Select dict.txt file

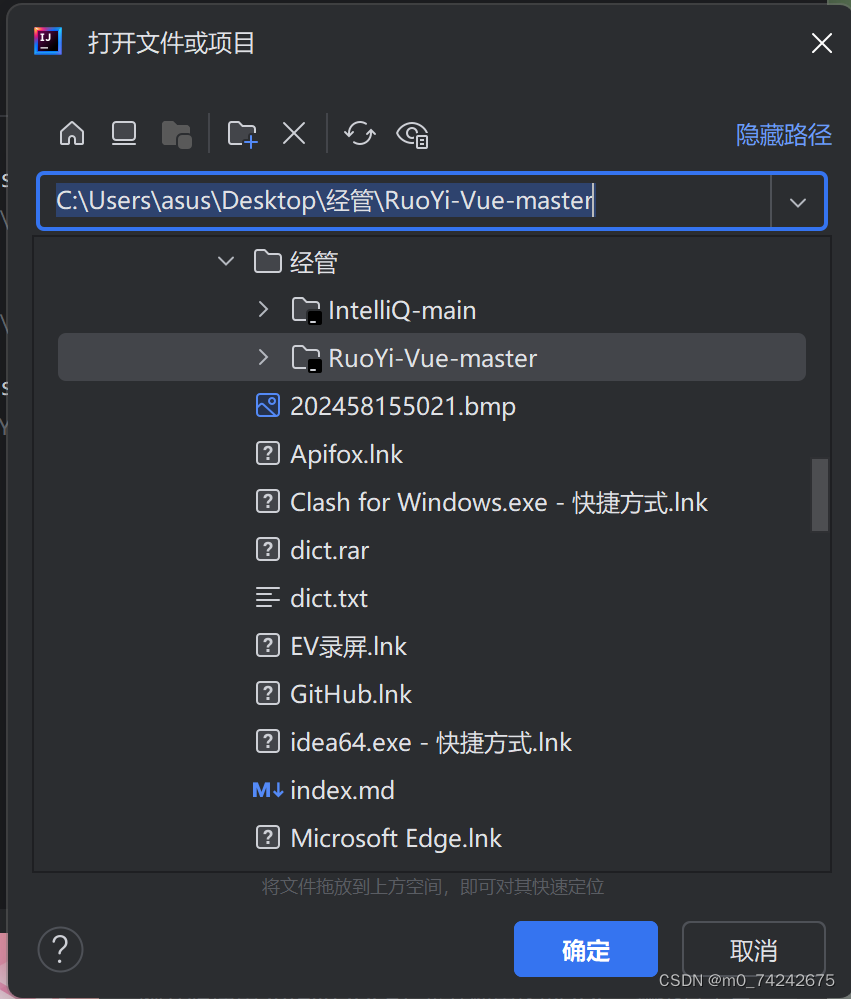coord(432,598)
